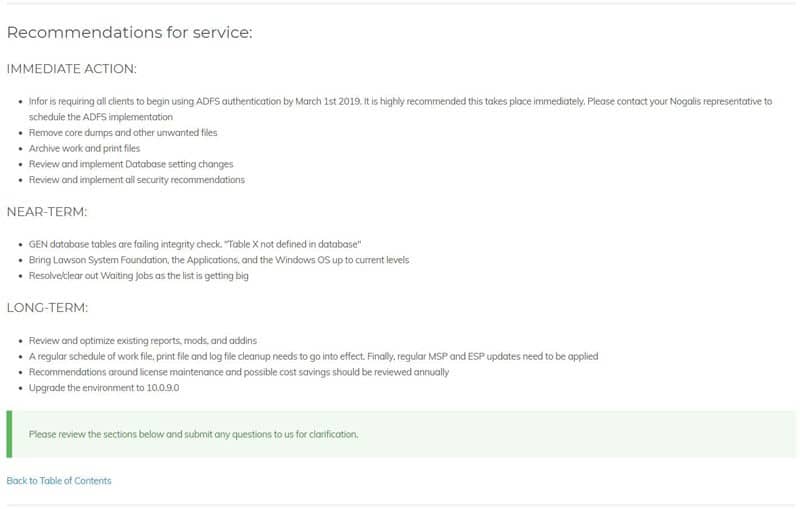Image resolution: width=800 pixels, height=509 pixels.
Task: Click the NEAR-TERM section heading
Action: [47, 212]
